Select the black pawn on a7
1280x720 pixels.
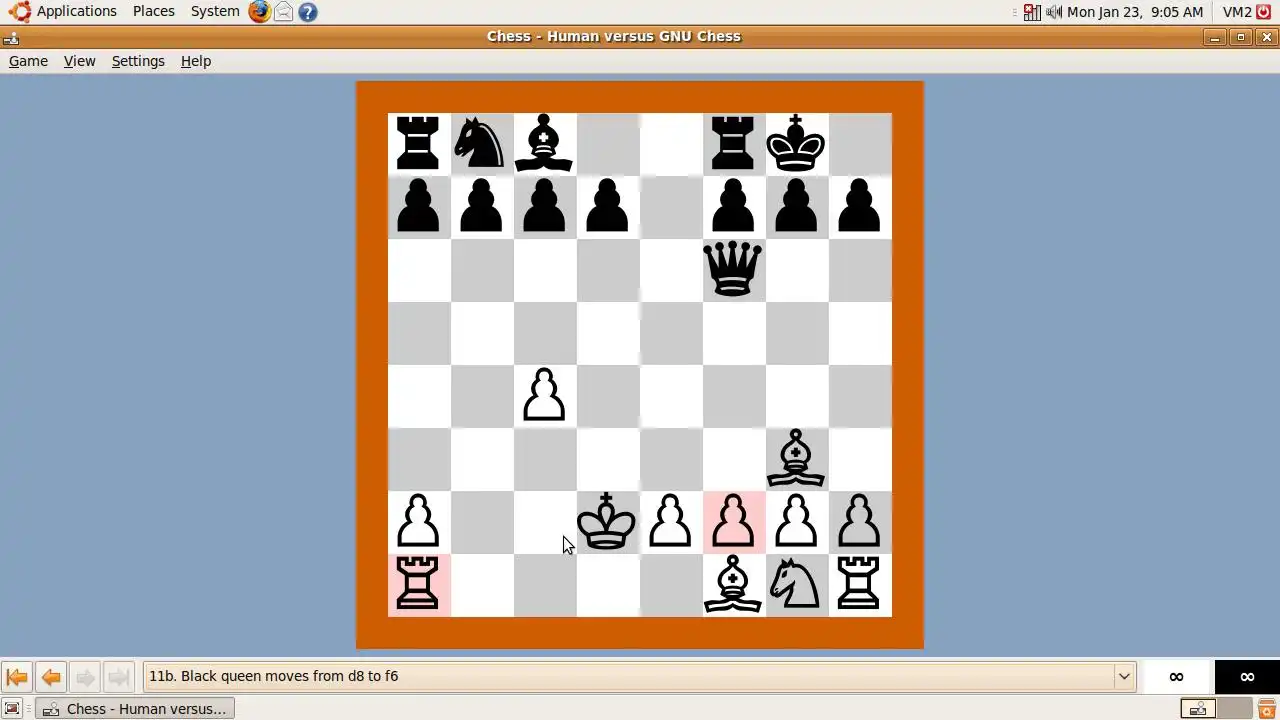pos(418,206)
